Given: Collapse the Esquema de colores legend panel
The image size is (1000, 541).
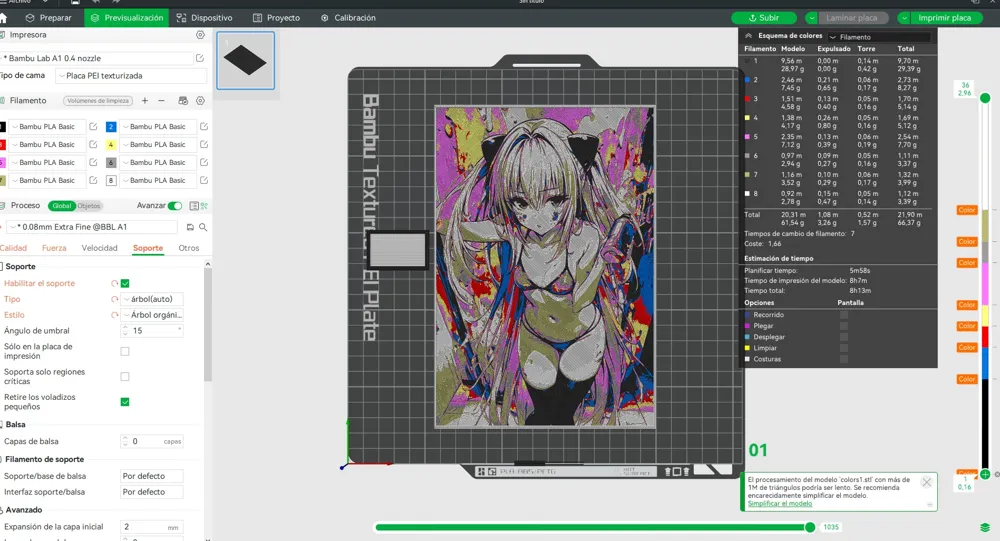Looking at the screenshot, I should point(749,36).
